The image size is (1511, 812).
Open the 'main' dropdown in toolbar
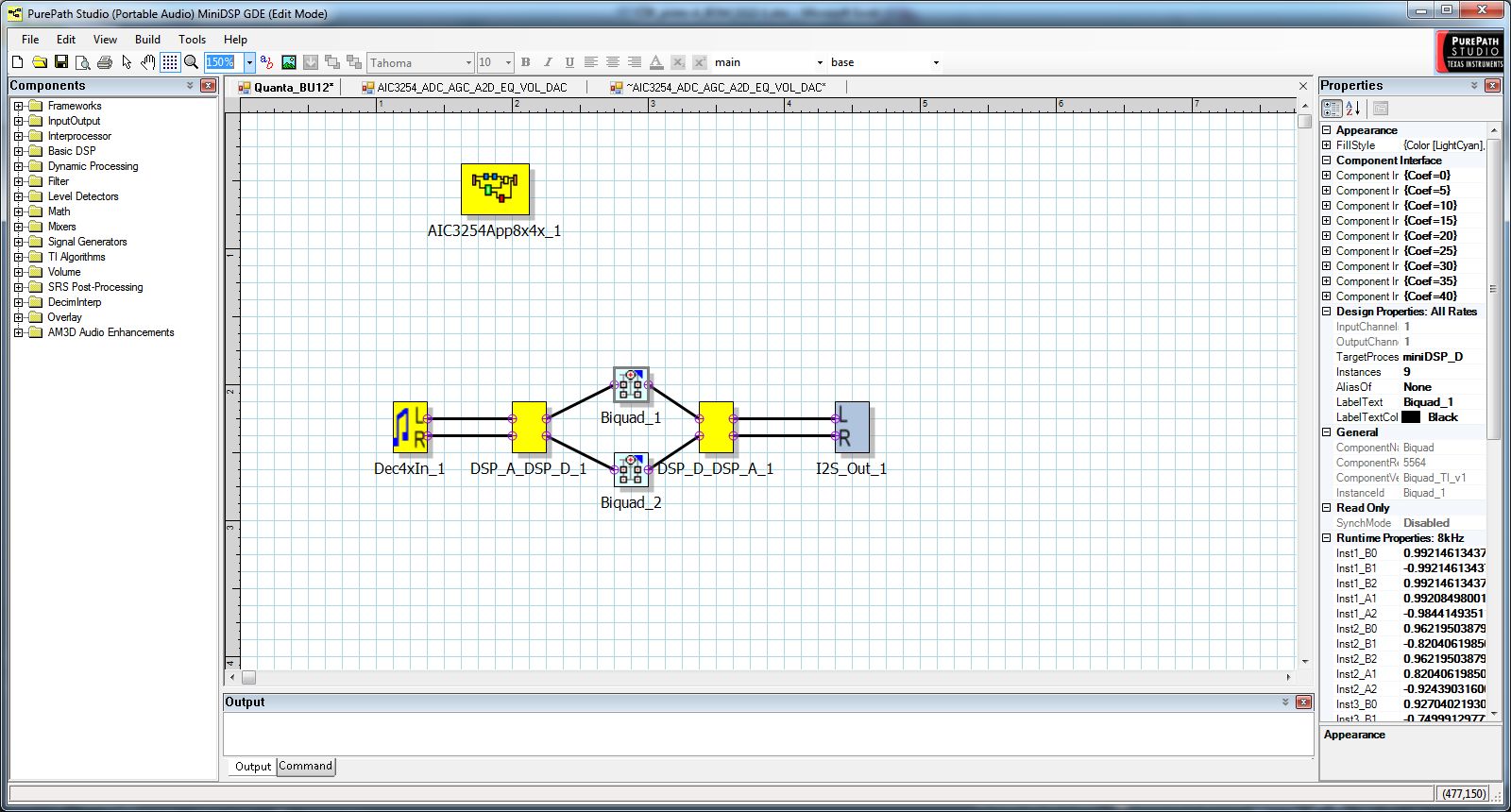coord(820,62)
